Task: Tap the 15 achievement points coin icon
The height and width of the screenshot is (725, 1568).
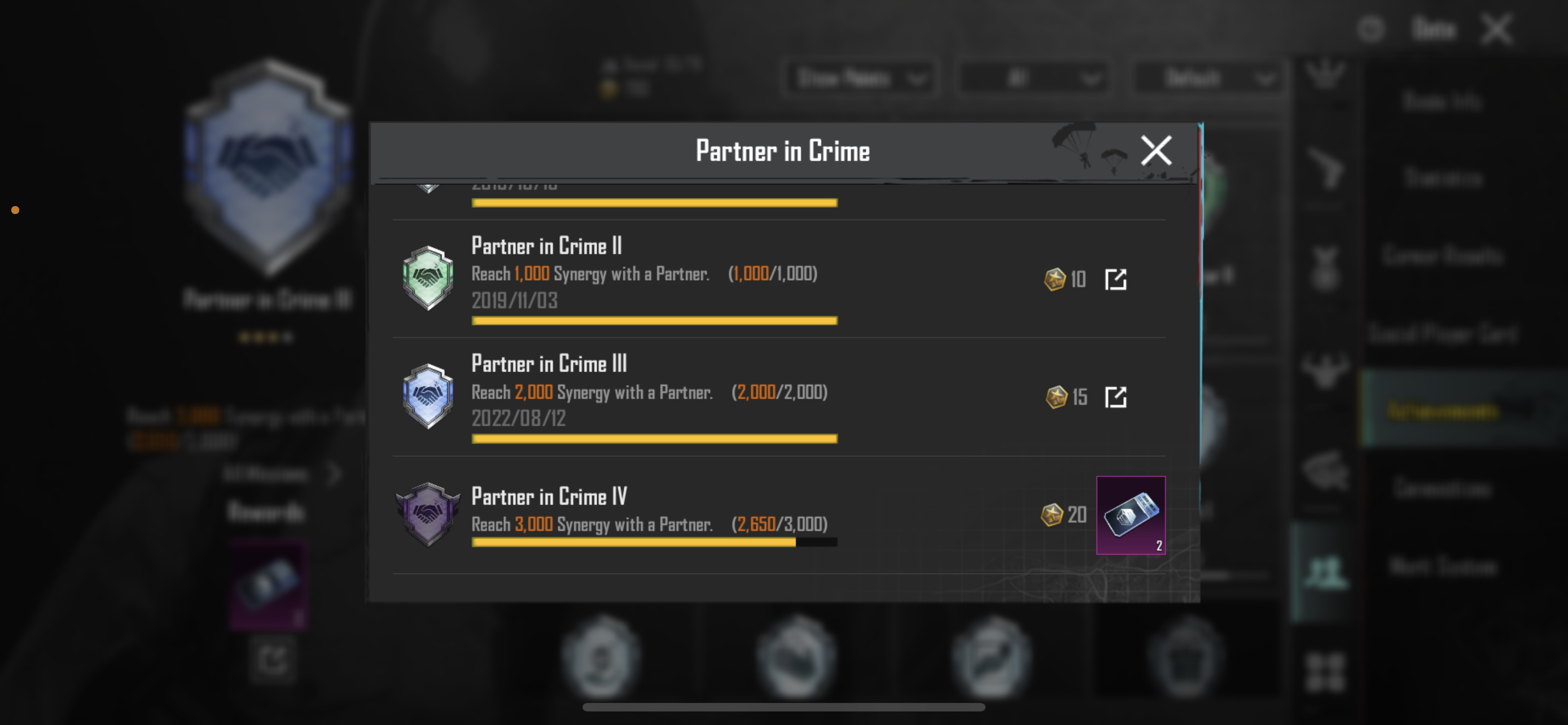Action: pos(1056,397)
